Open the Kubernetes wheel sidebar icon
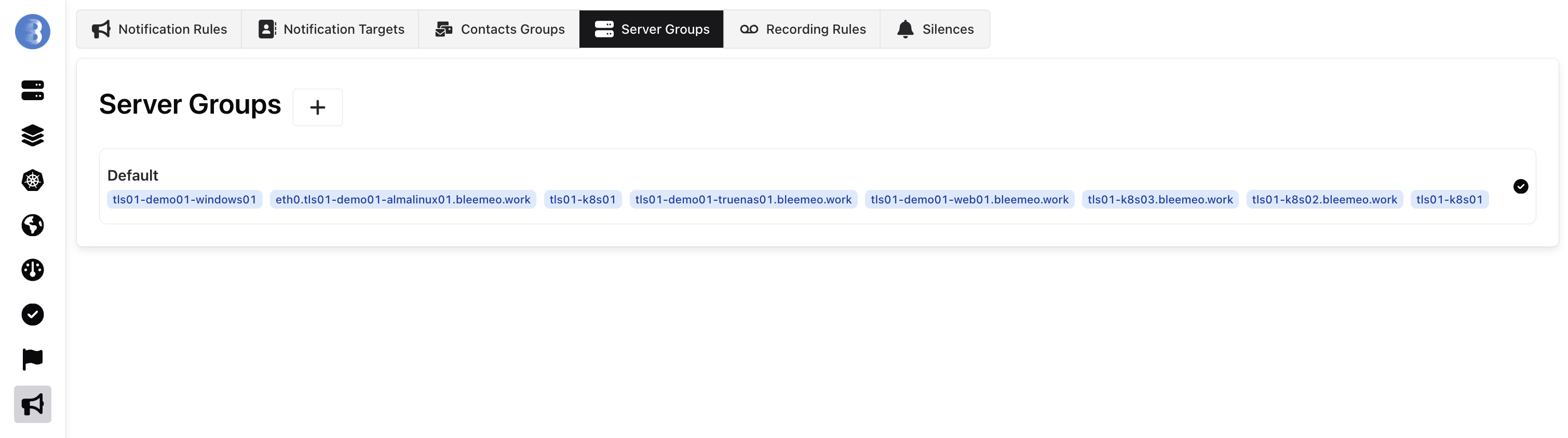This screenshot has width=1568, height=438. pos(32,181)
